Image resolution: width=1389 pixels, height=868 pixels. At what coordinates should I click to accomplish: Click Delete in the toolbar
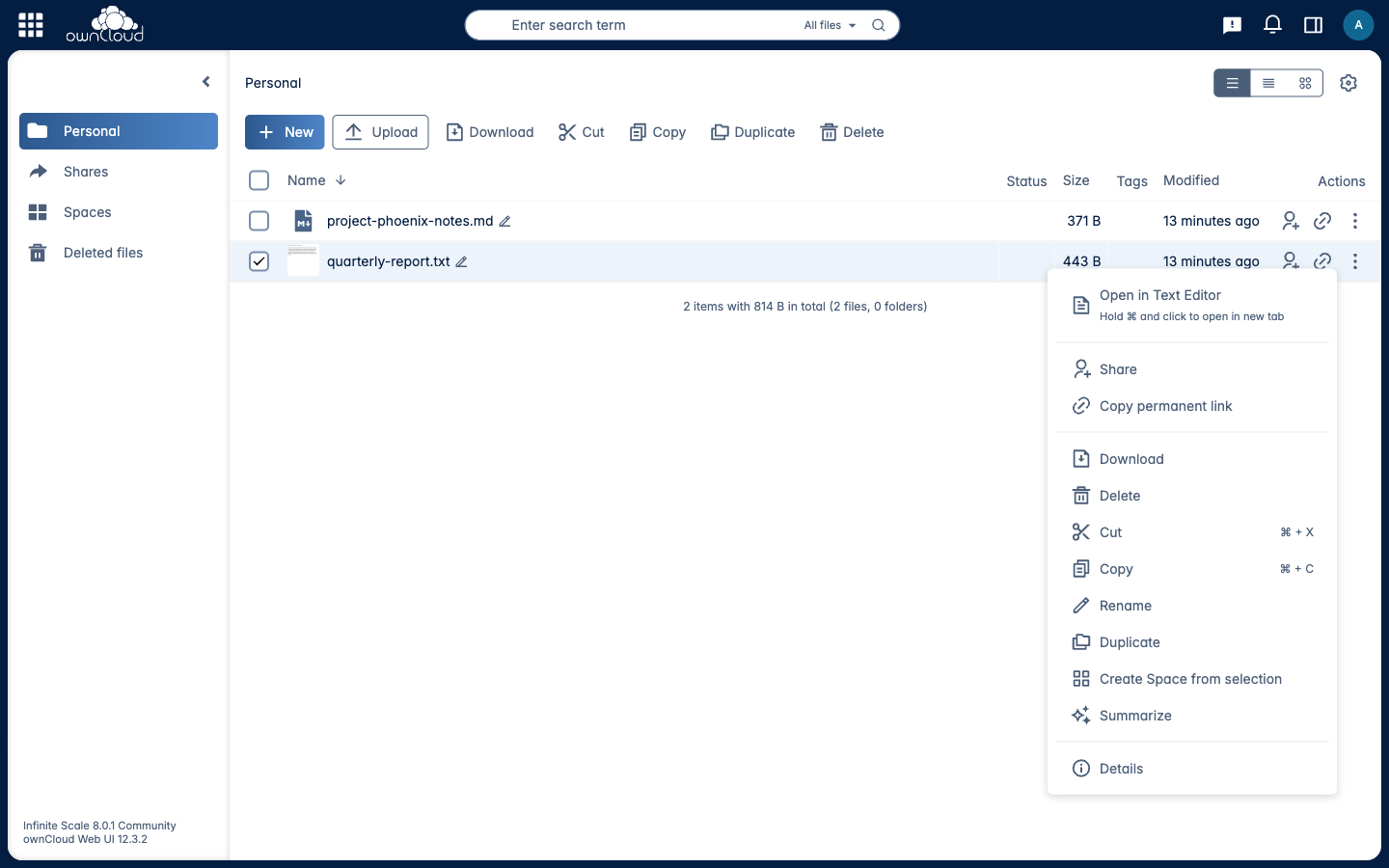coord(853,132)
